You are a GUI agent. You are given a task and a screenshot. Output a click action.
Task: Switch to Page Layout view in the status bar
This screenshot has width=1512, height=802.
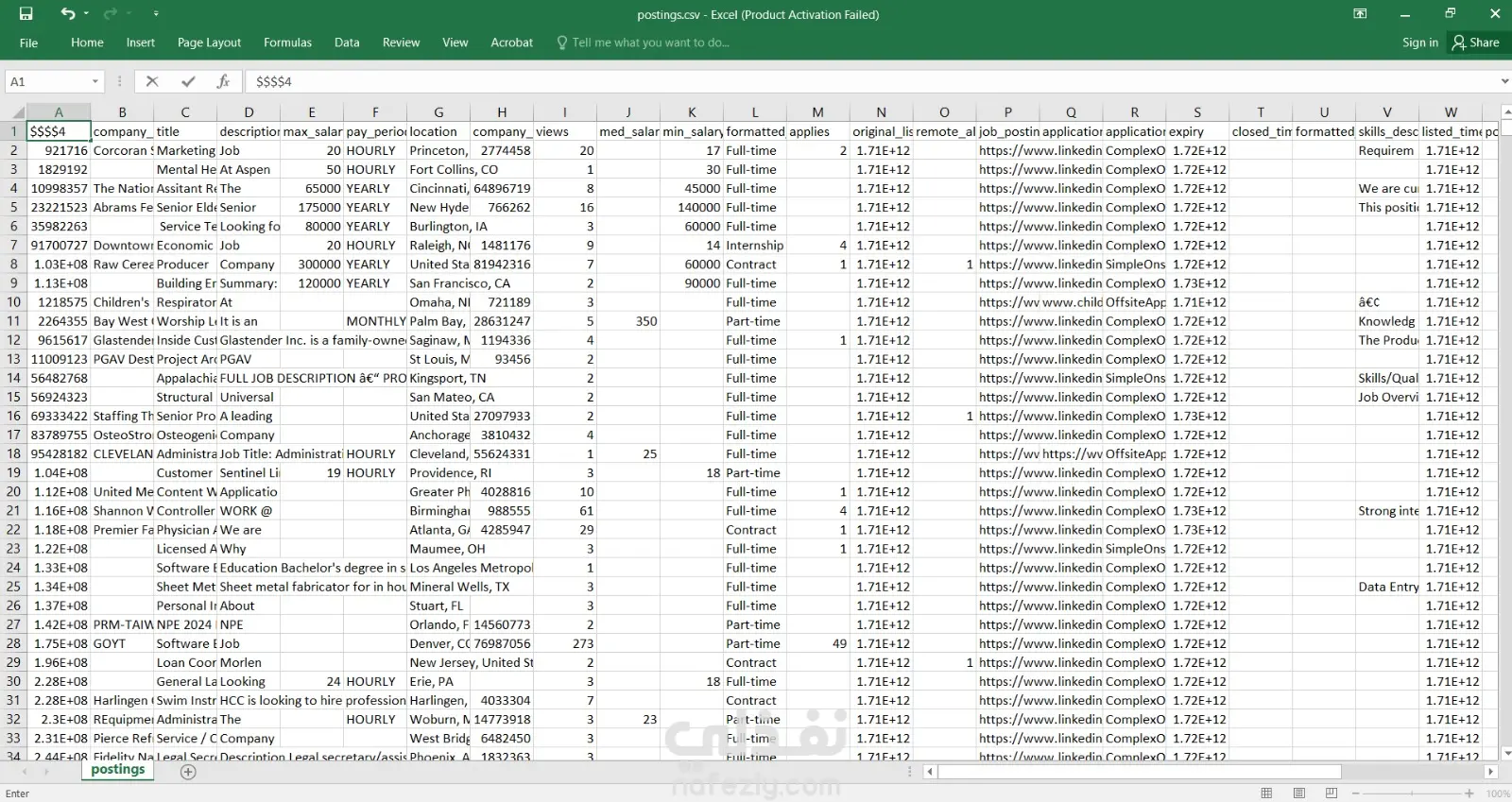point(1299,793)
